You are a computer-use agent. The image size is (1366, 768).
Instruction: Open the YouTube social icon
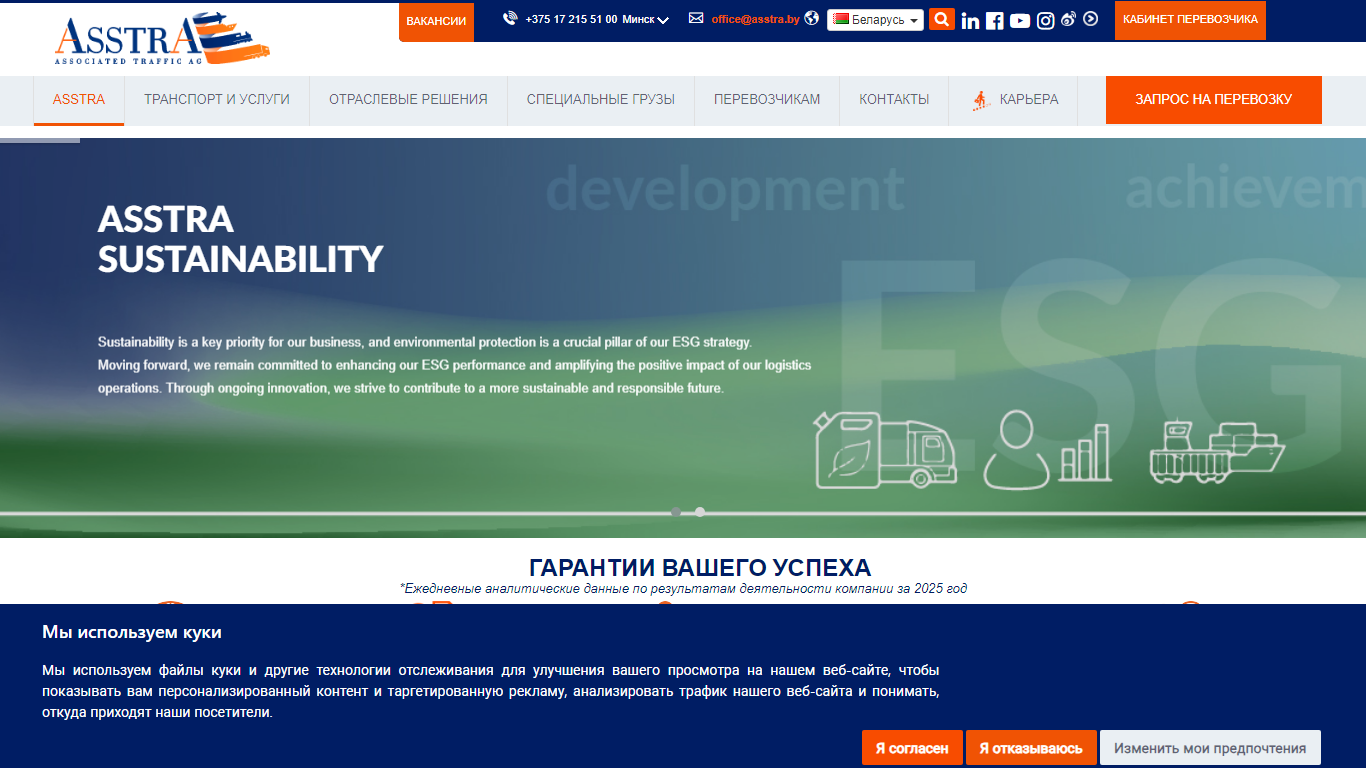pyautogui.click(x=1020, y=20)
